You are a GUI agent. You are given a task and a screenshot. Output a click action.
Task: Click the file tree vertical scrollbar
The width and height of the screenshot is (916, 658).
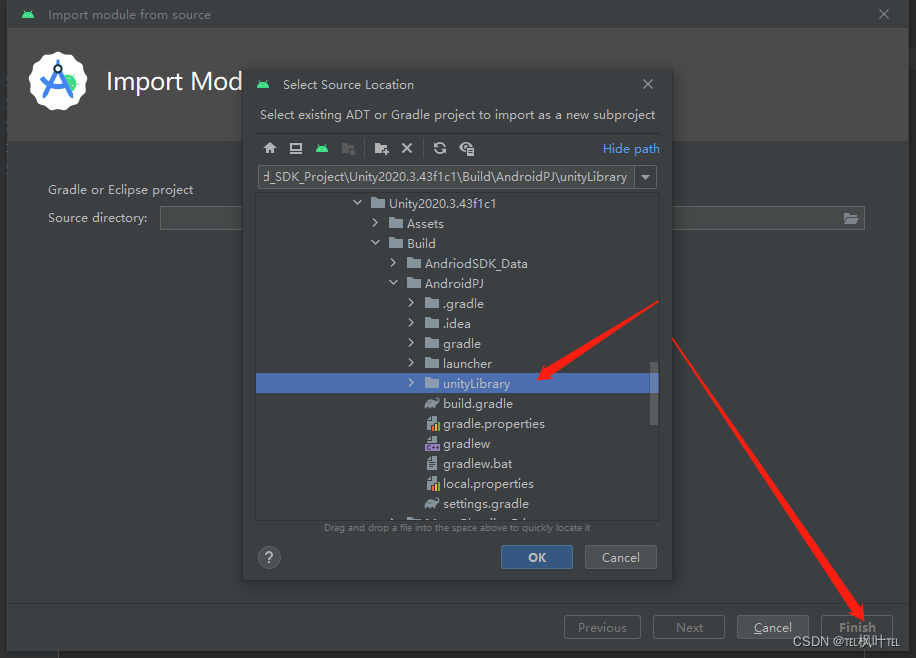pos(654,393)
